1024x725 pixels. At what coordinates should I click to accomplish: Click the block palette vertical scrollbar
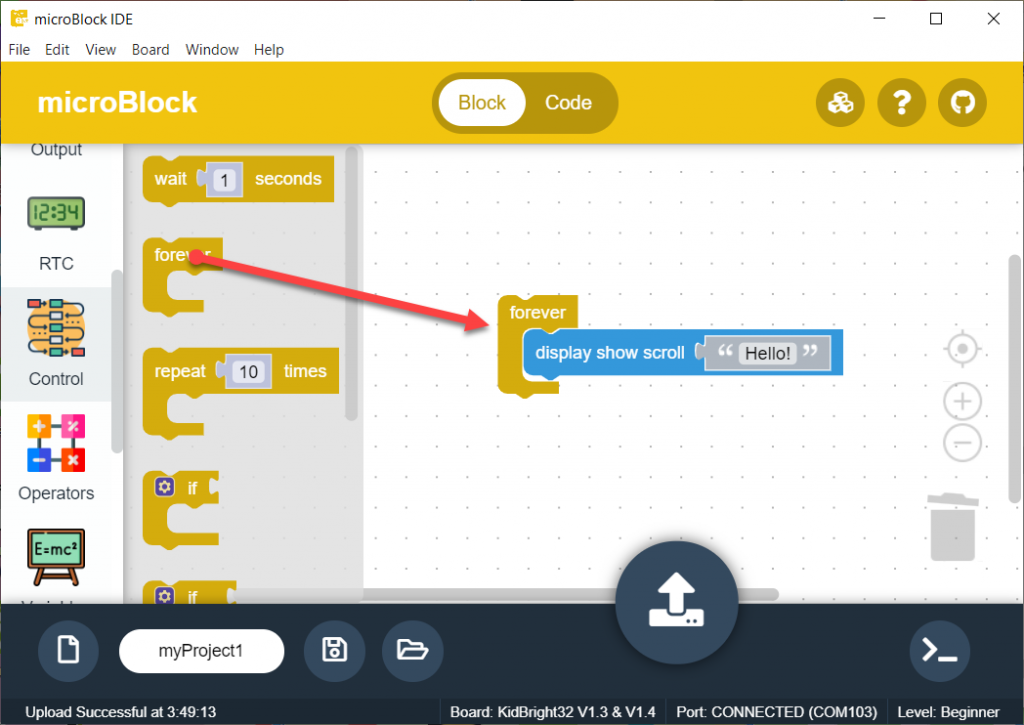point(351,283)
